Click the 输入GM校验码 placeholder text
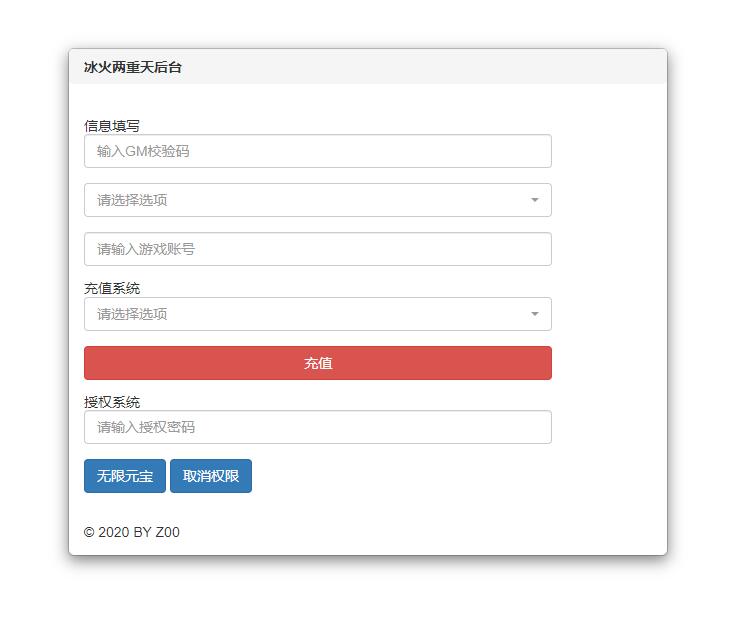 143,152
